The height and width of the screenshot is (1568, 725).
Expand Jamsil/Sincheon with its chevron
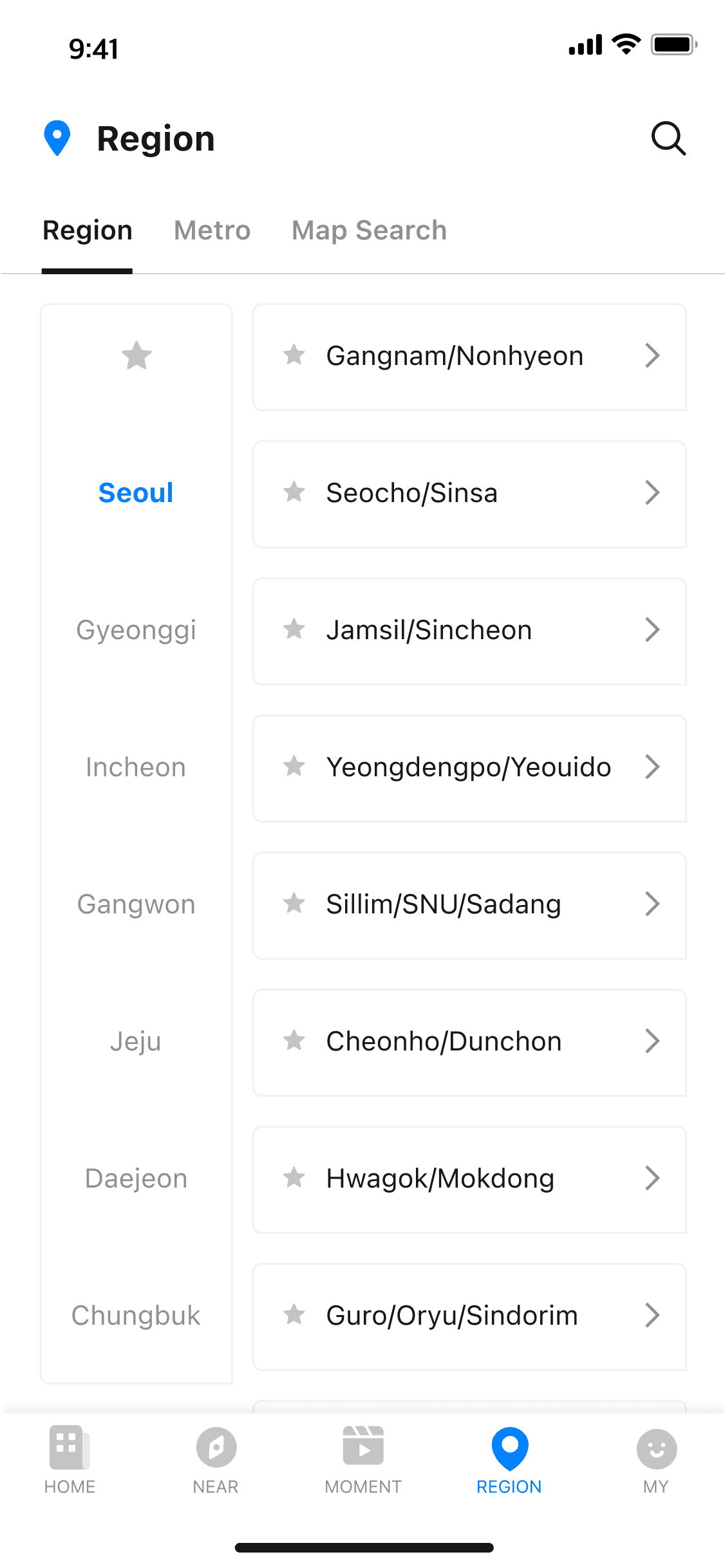point(652,630)
